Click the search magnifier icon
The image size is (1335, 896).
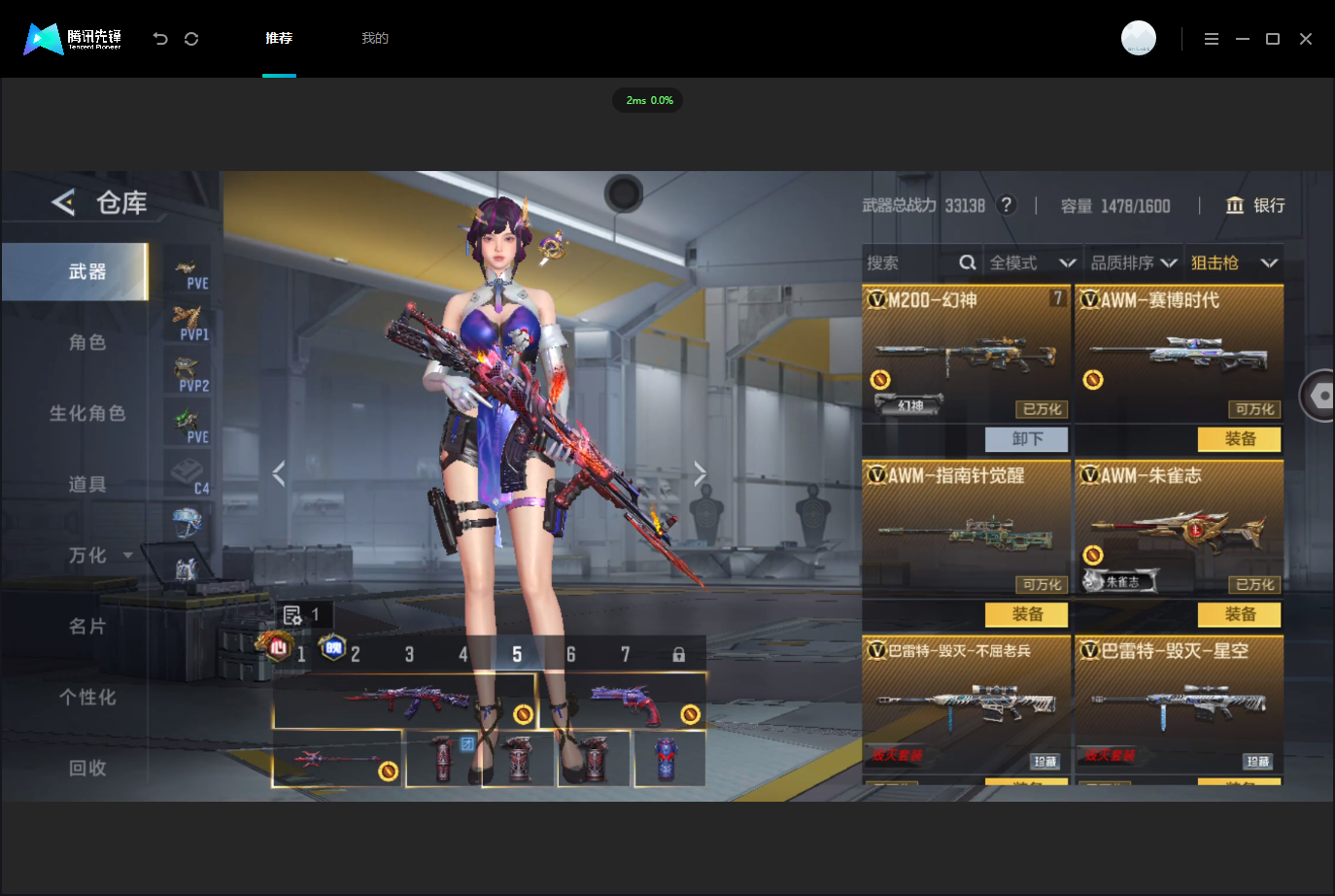tap(968, 262)
